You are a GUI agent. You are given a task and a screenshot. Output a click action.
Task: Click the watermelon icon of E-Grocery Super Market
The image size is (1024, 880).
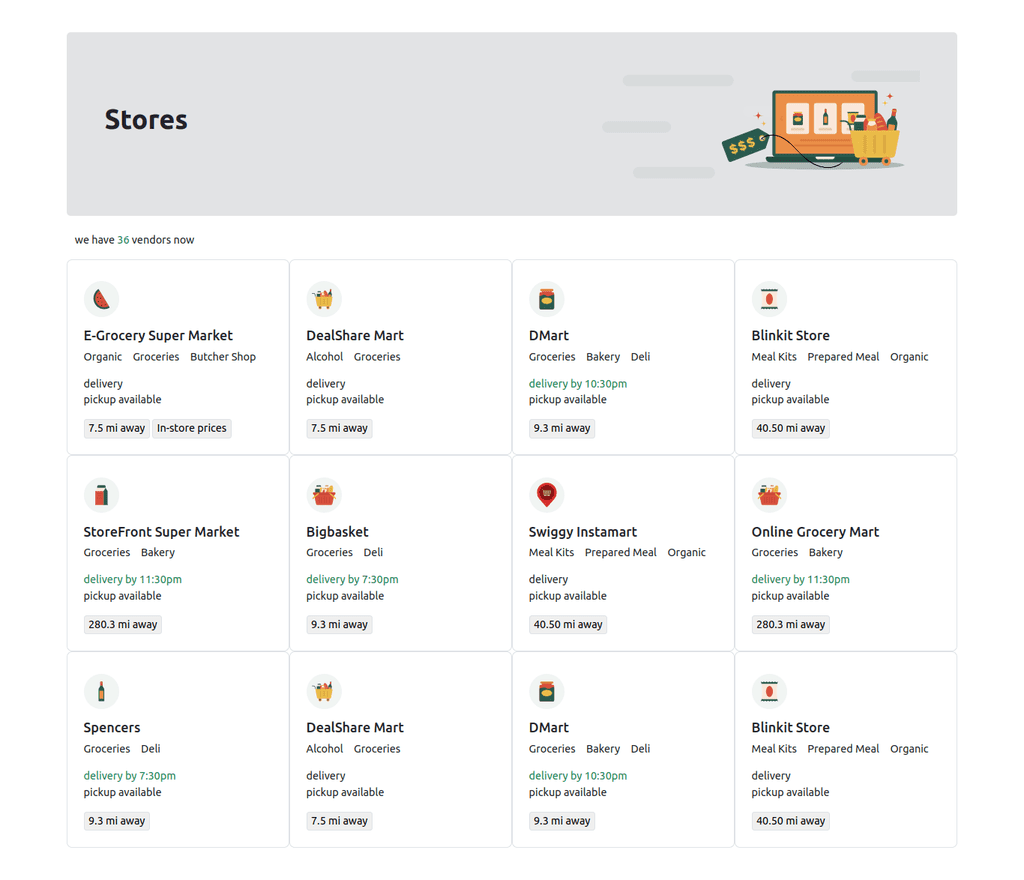click(x=101, y=299)
